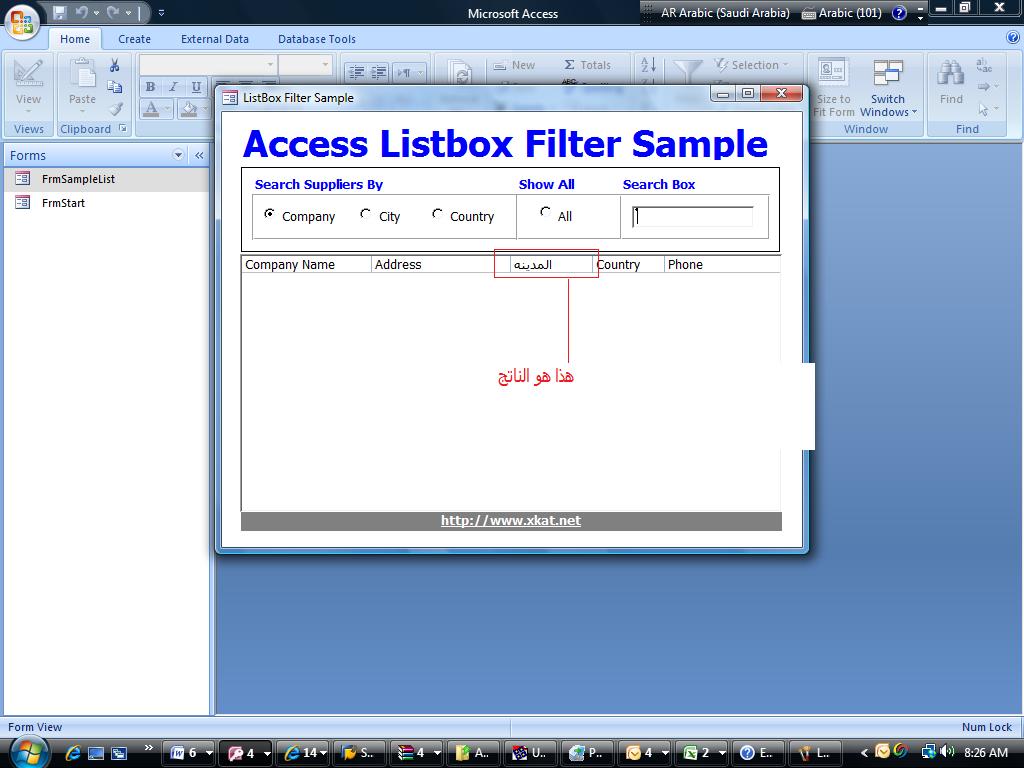Click the View button in Views group
The width and height of the screenshot is (1024, 768).
[28, 86]
